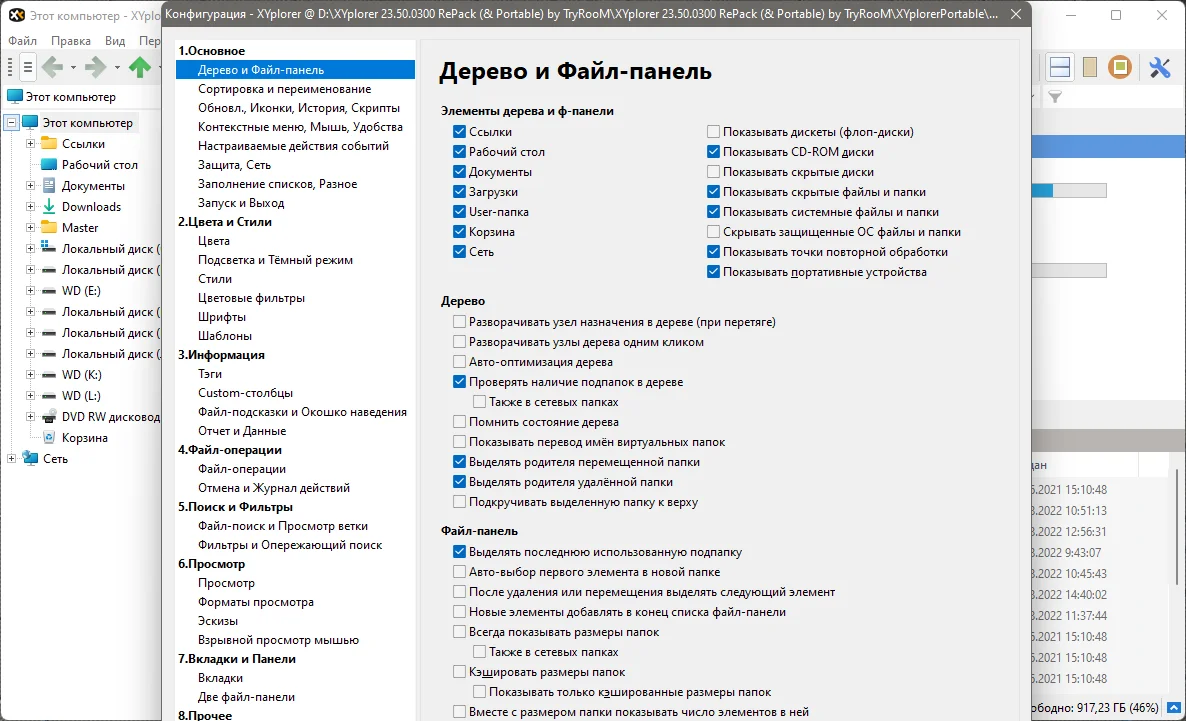Expand the Документы tree node
This screenshot has width=1186, height=721.
pyautogui.click(x=30, y=185)
